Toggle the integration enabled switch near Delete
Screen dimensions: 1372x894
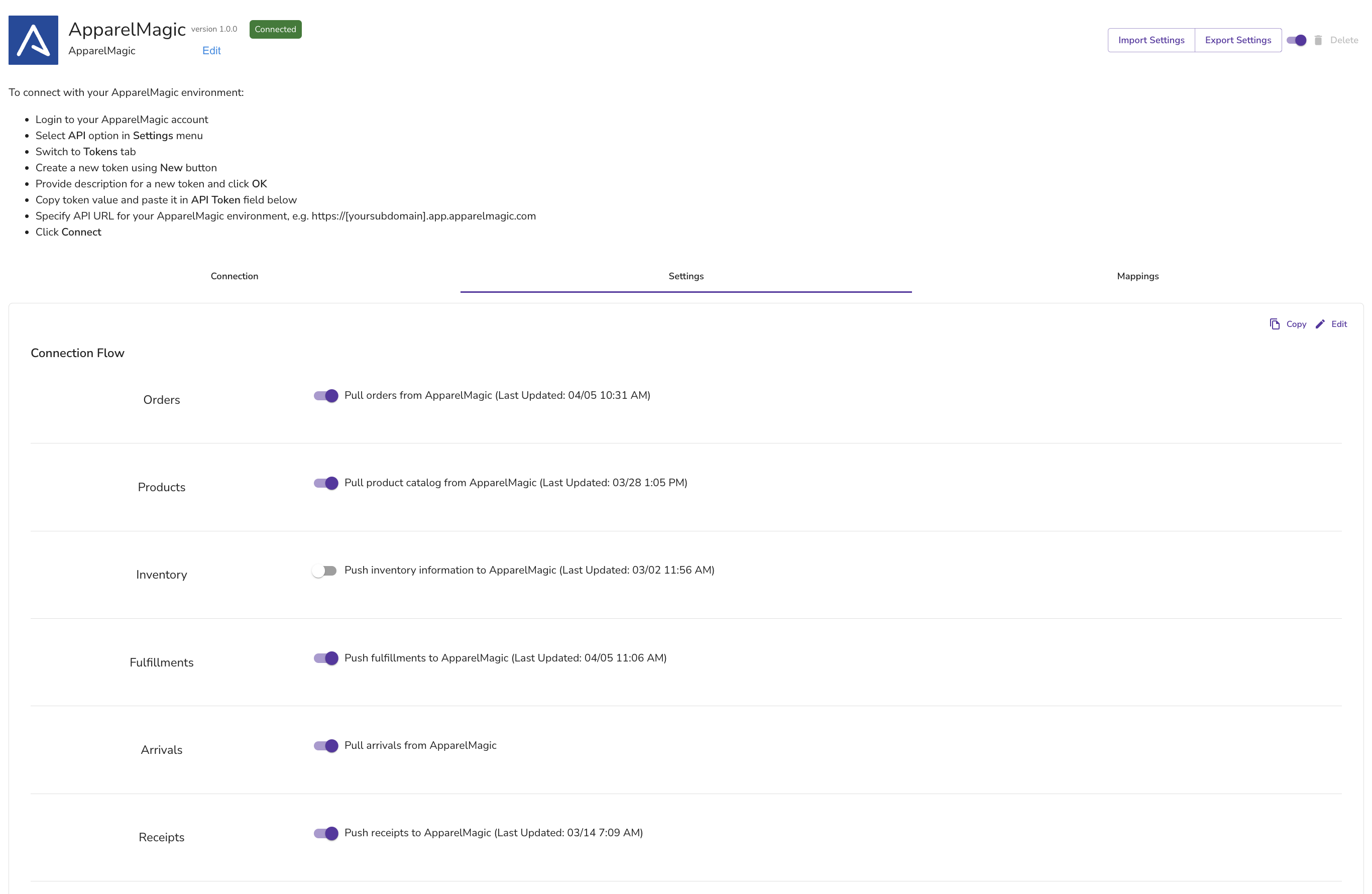(x=1297, y=40)
